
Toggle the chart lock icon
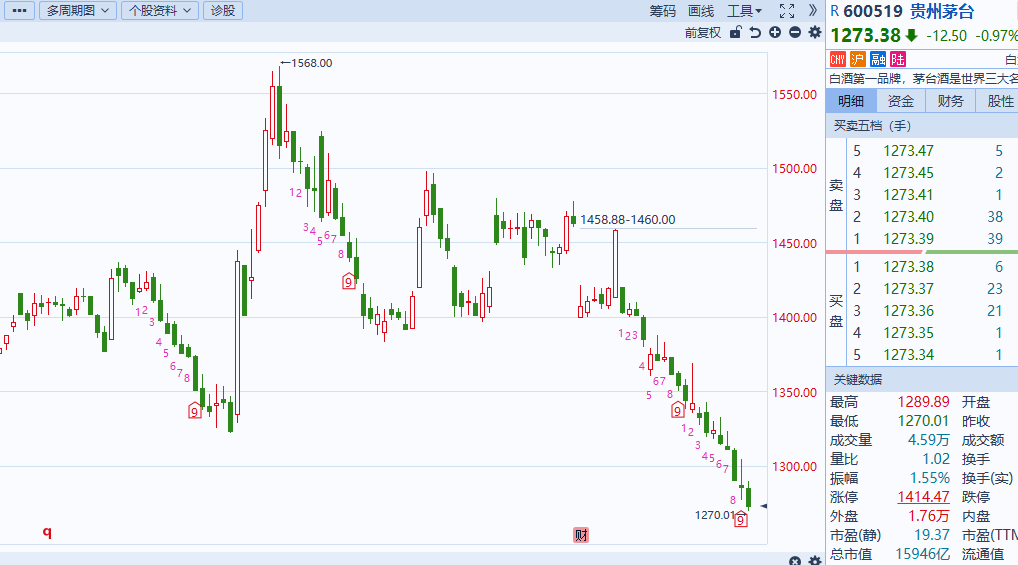pyautogui.click(x=736, y=32)
